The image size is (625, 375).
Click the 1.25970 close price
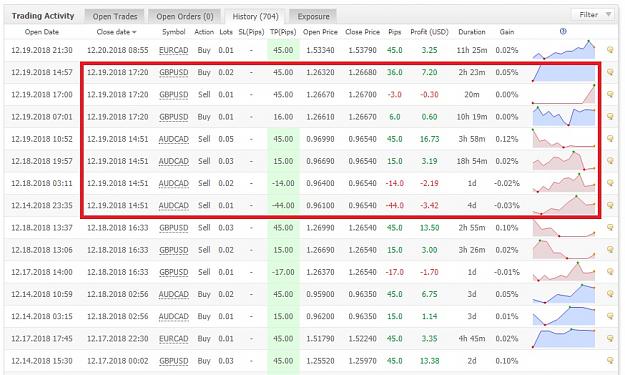(x=362, y=361)
